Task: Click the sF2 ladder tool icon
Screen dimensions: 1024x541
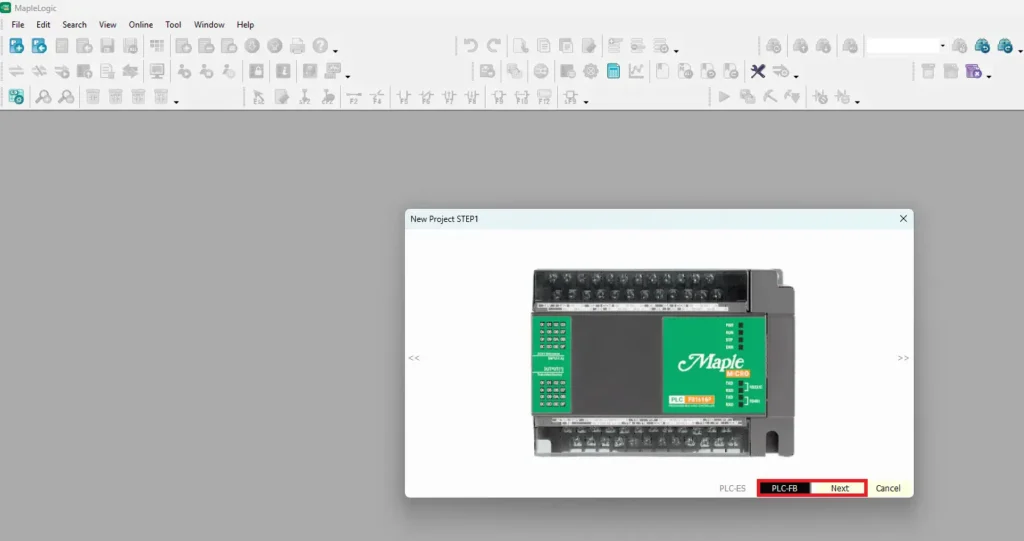Action: [x=305, y=98]
